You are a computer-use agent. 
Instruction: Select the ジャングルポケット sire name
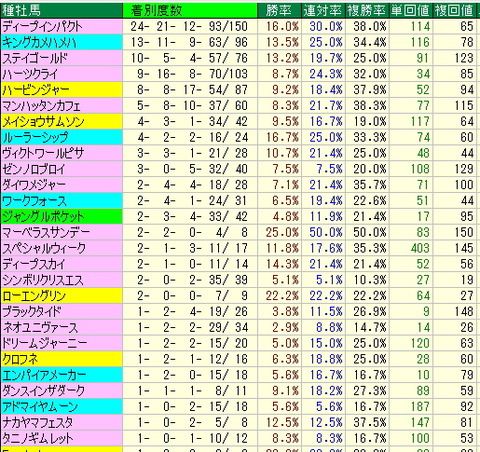tap(43, 216)
